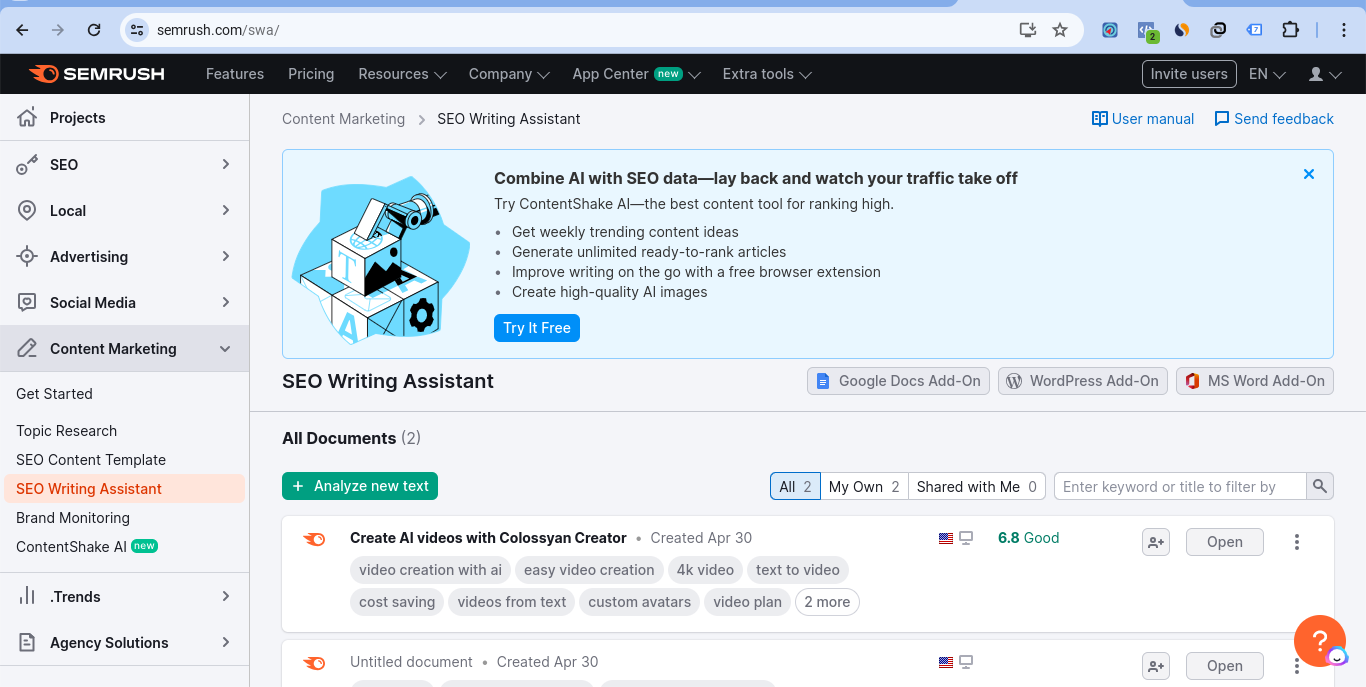The height and width of the screenshot is (687, 1366).
Task: Close the ContentShake AI banner
Action: (x=1309, y=174)
